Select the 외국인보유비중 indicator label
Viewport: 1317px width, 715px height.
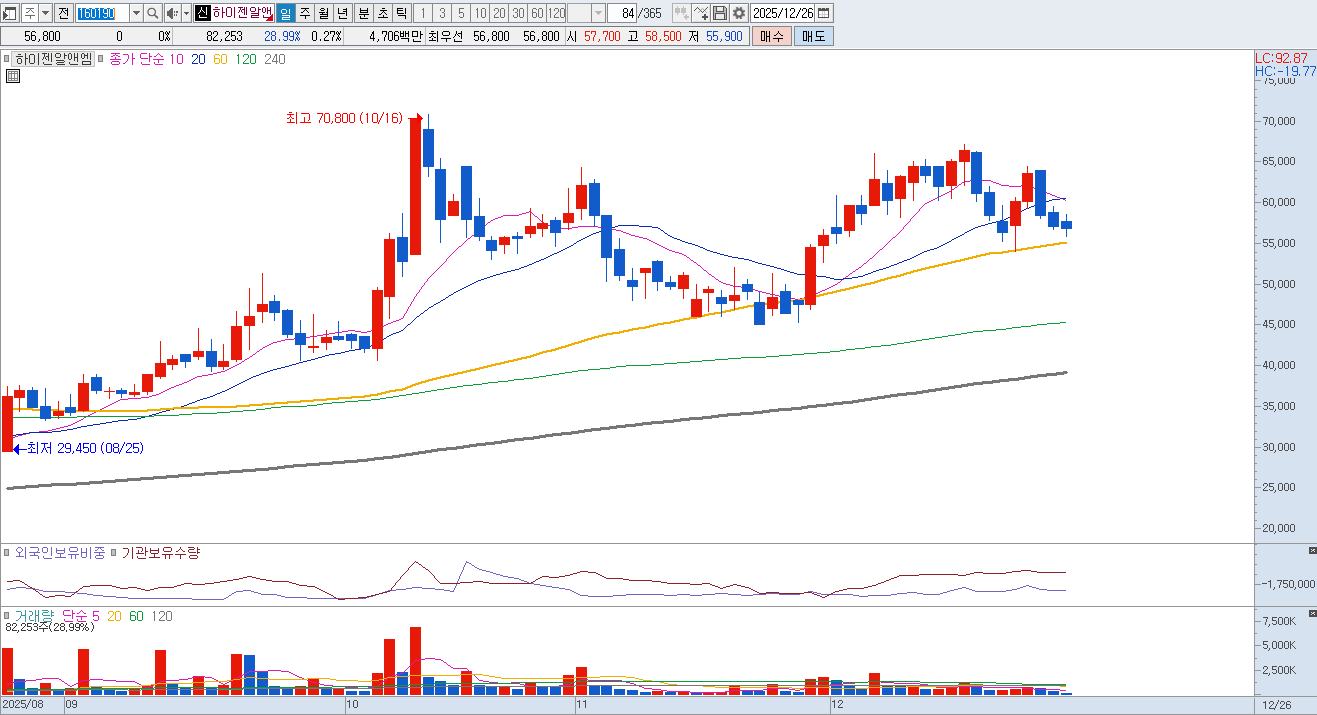(59, 553)
